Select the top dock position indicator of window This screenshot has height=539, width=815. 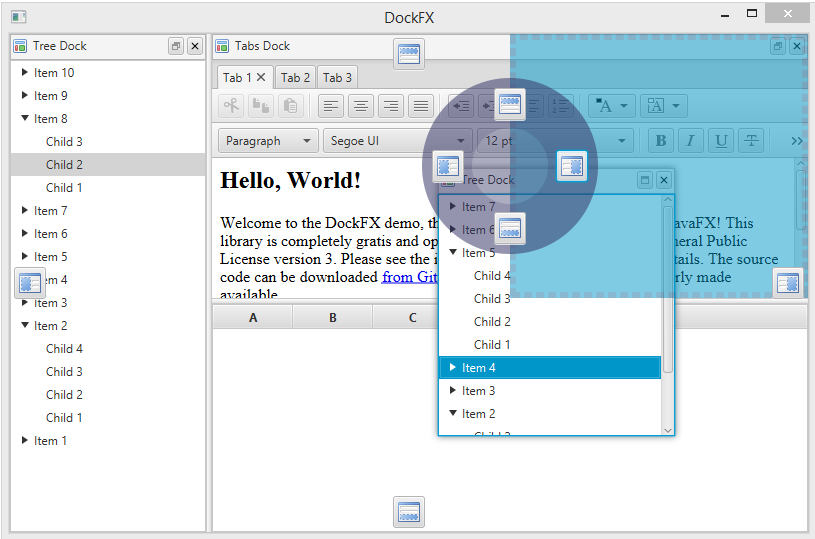pyautogui.click(x=409, y=54)
